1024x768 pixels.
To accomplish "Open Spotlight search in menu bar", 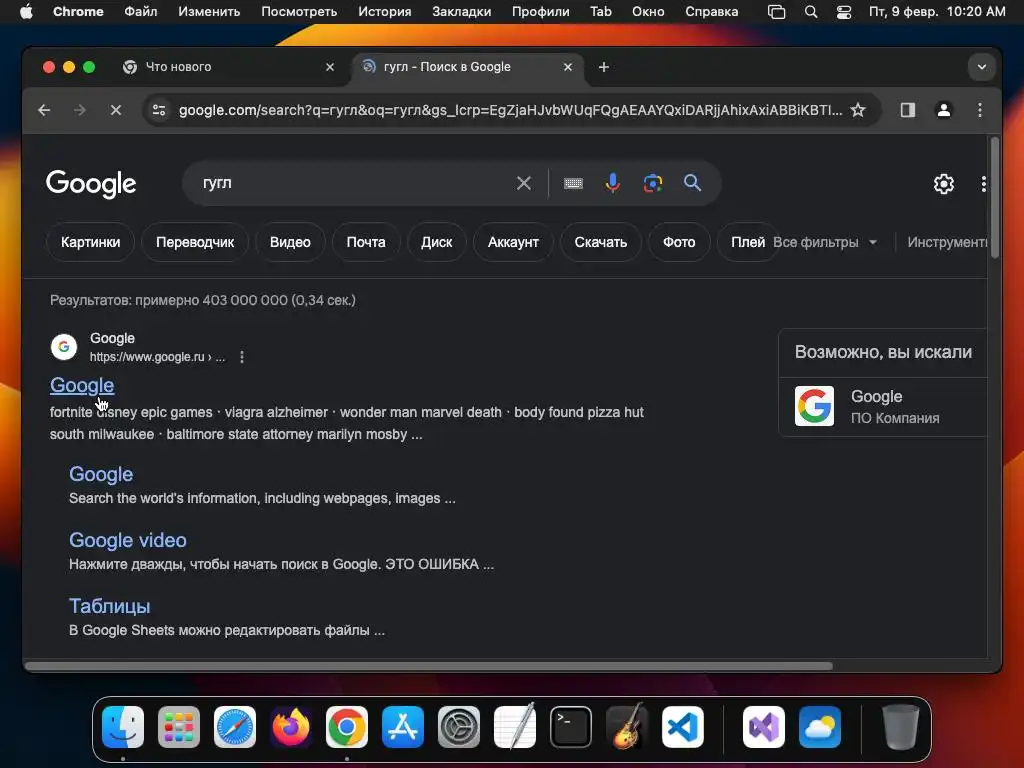I will tap(811, 12).
